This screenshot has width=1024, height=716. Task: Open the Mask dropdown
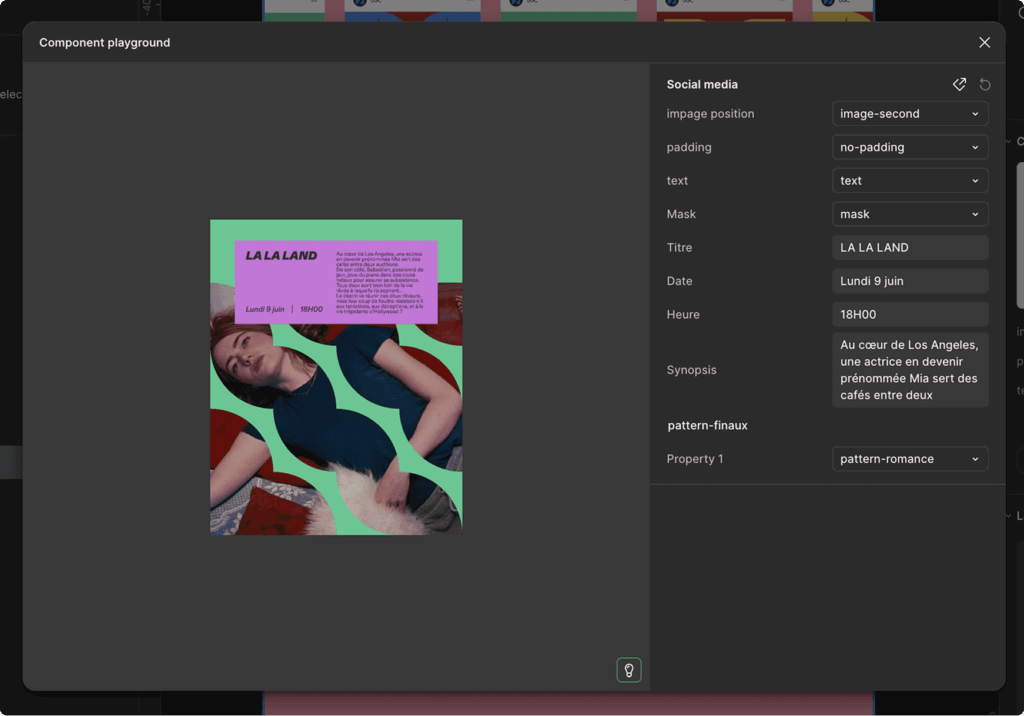click(910, 214)
